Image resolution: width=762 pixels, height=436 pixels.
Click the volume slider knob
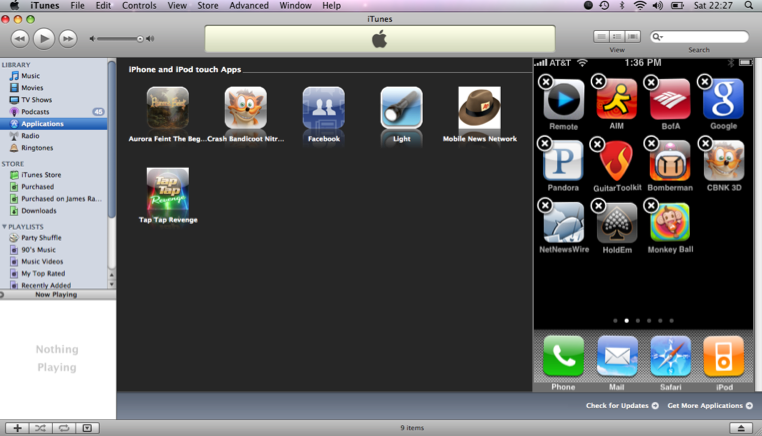[140, 39]
